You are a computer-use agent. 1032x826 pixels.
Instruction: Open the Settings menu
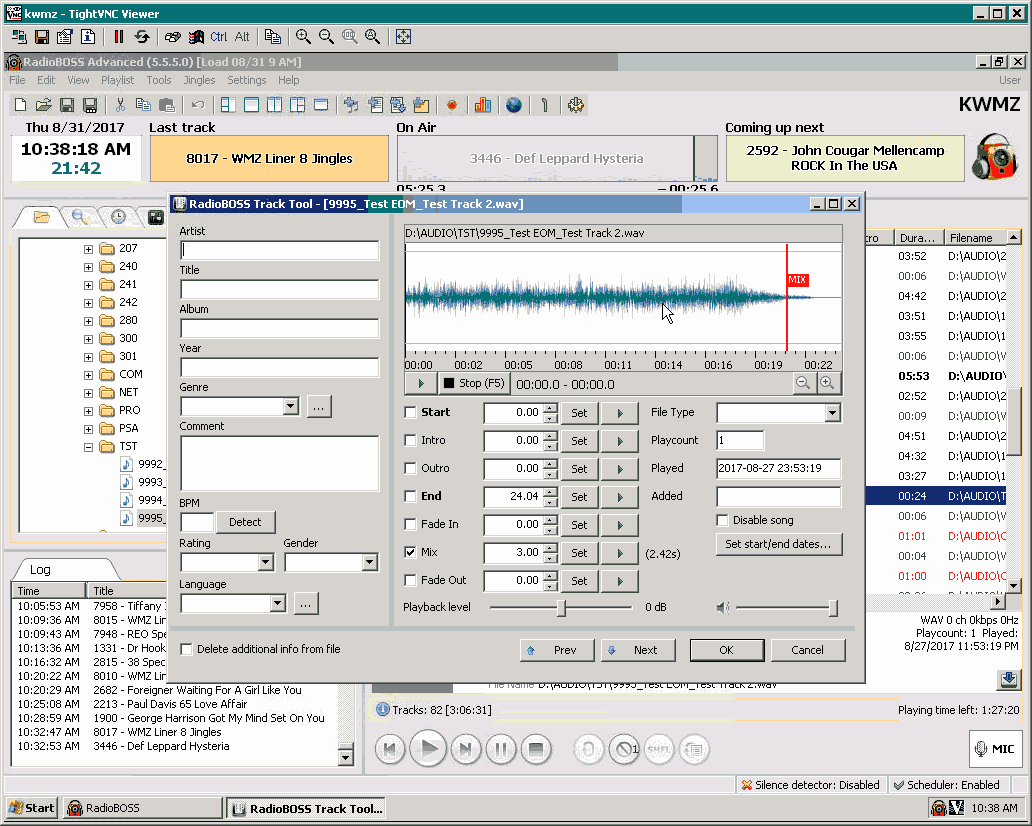point(247,80)
